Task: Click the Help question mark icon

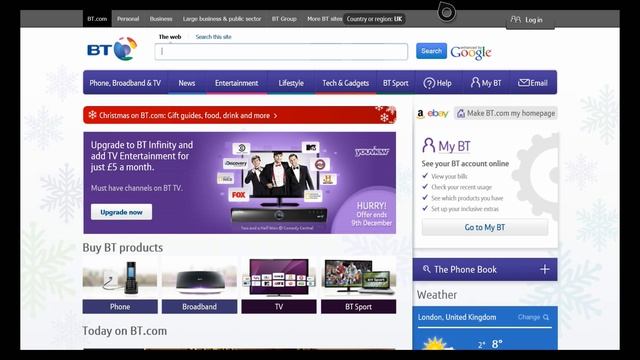Action: pyautogui.click(x=429, y=83)
